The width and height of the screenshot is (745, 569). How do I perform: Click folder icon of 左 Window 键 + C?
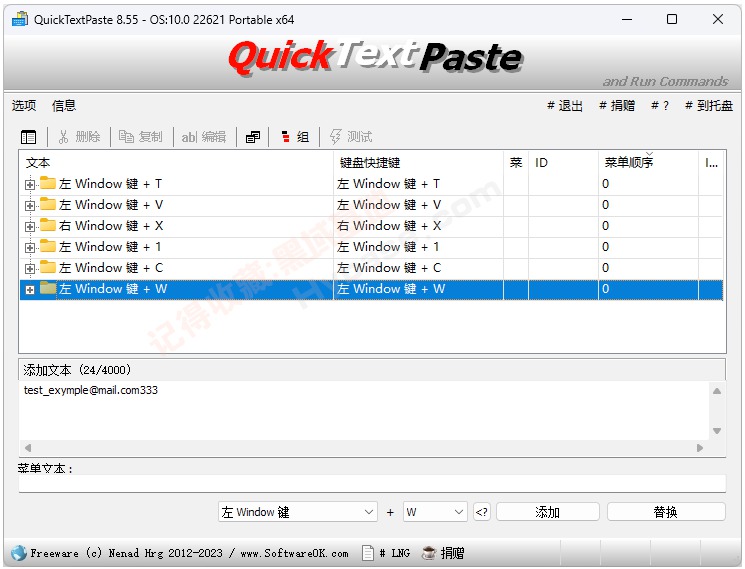tap(48, 266)
